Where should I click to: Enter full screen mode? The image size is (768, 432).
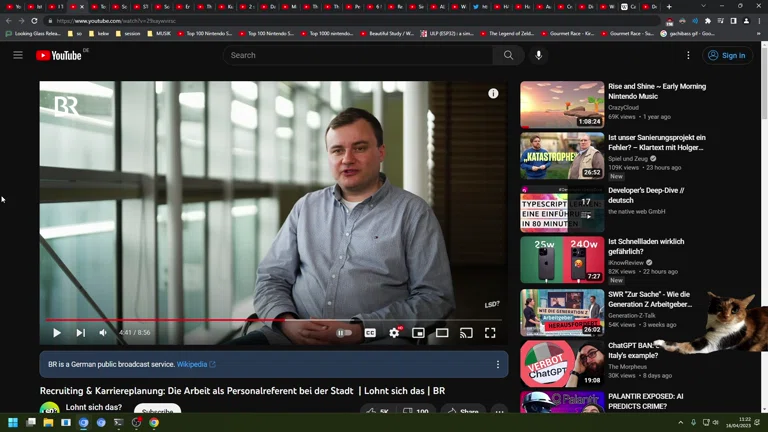tap(490, 333)
